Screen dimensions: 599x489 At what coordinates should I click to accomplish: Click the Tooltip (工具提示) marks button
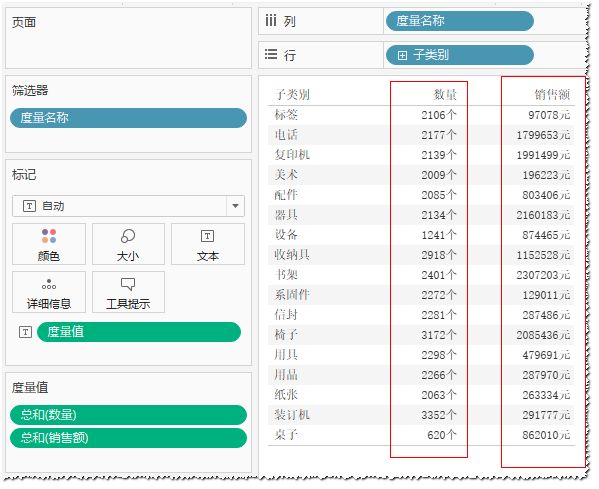coord(128,292)
